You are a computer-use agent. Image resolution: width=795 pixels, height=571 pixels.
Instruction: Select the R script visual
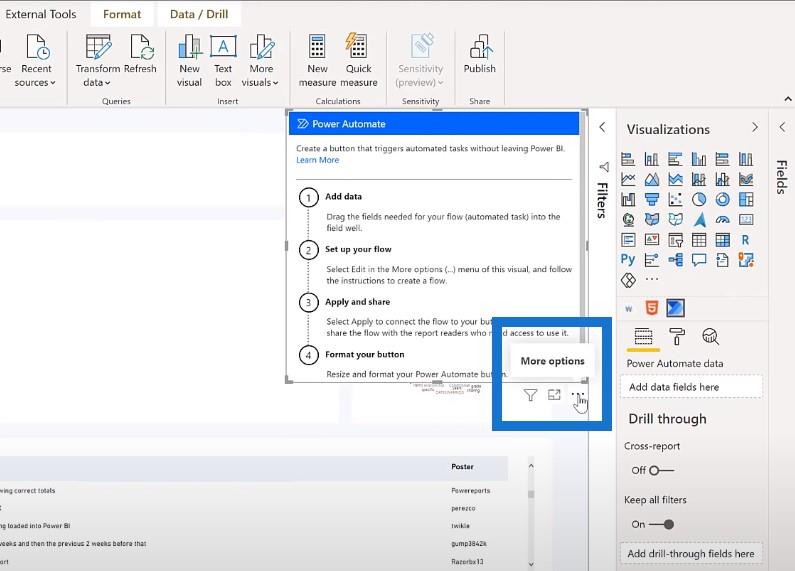click(x=746, y=239)
